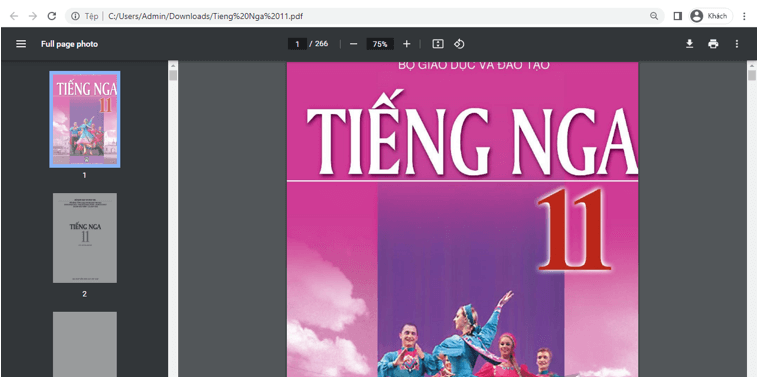The width and height of the screenshot is (770, 377).
Task: Click the document vertical scrollbar thumb
Action: (x=752, y=75)
